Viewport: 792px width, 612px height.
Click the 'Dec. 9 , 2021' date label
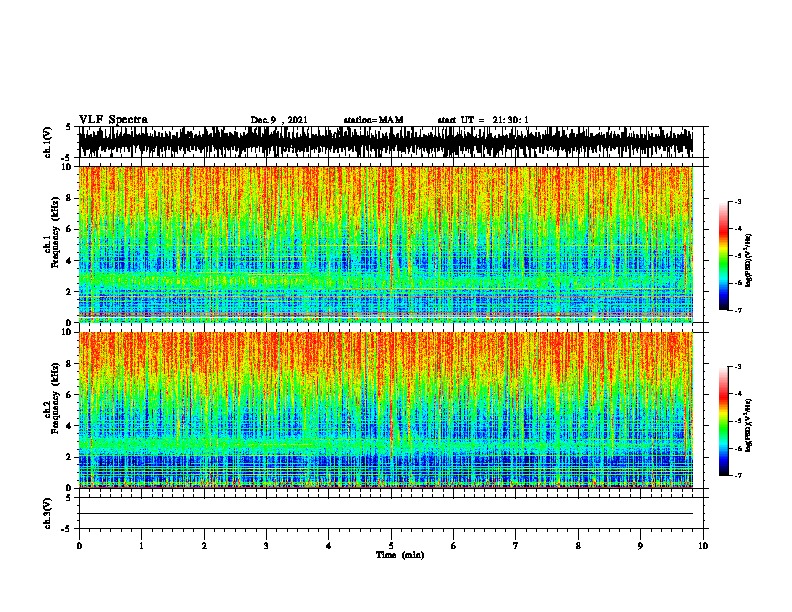tap(279, 120)
